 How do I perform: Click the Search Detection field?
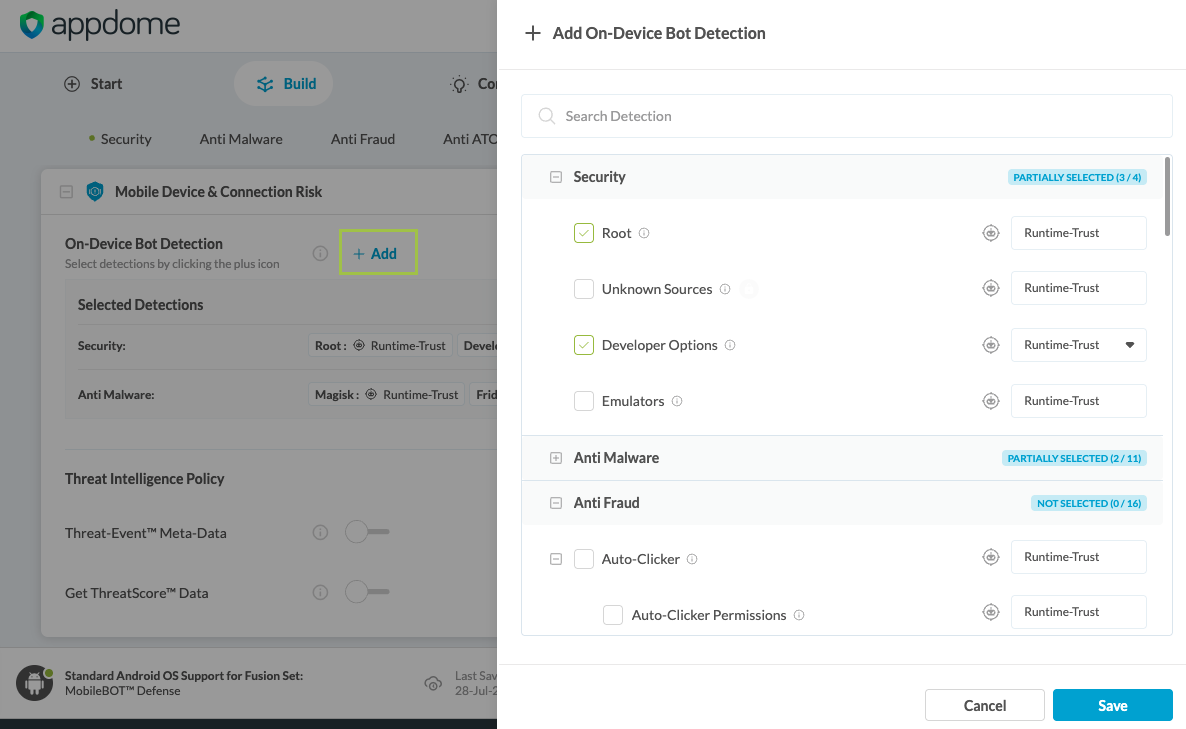tap(846, 116)
